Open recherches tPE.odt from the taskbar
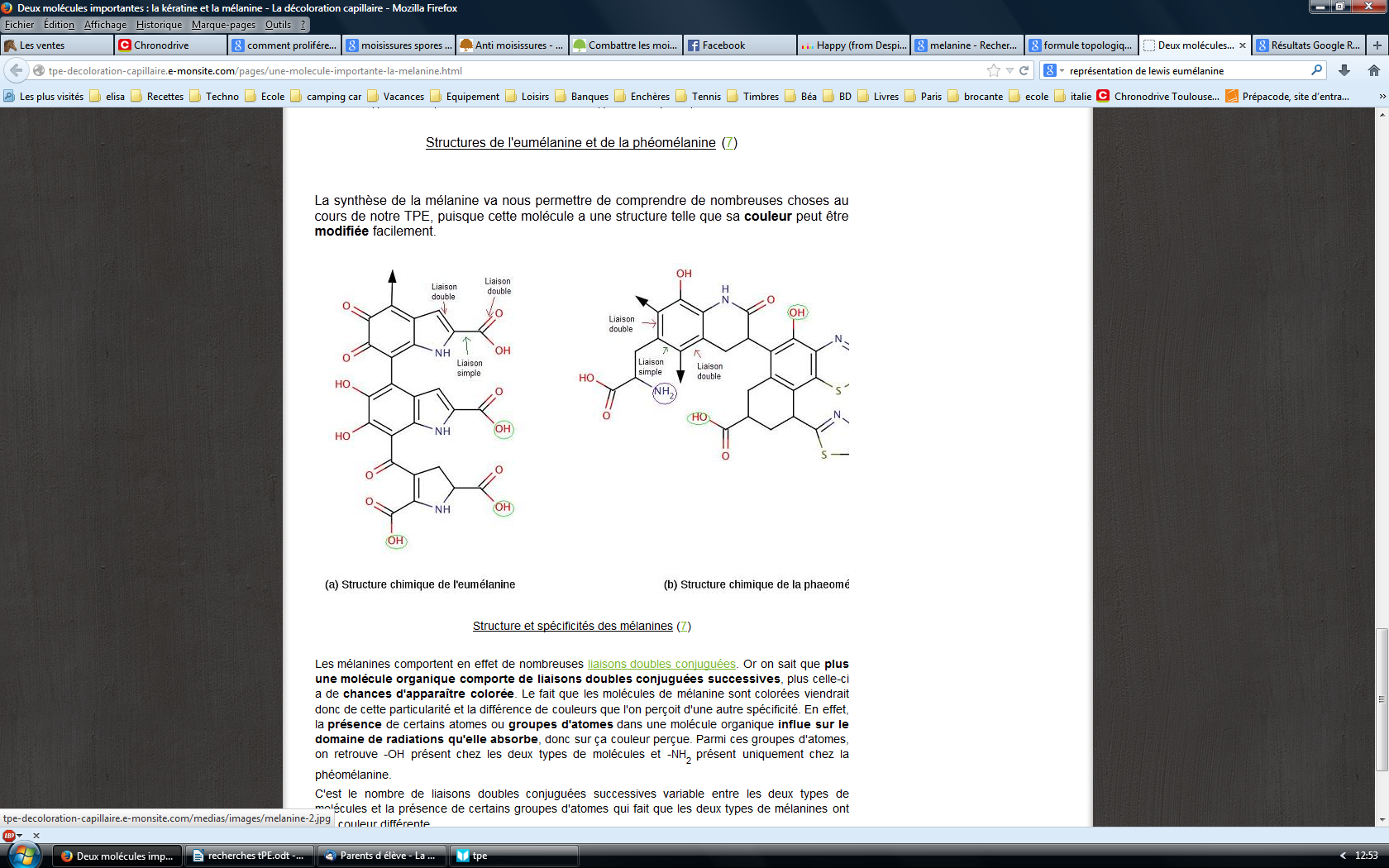1389x868 pixels. coord(249,856)
